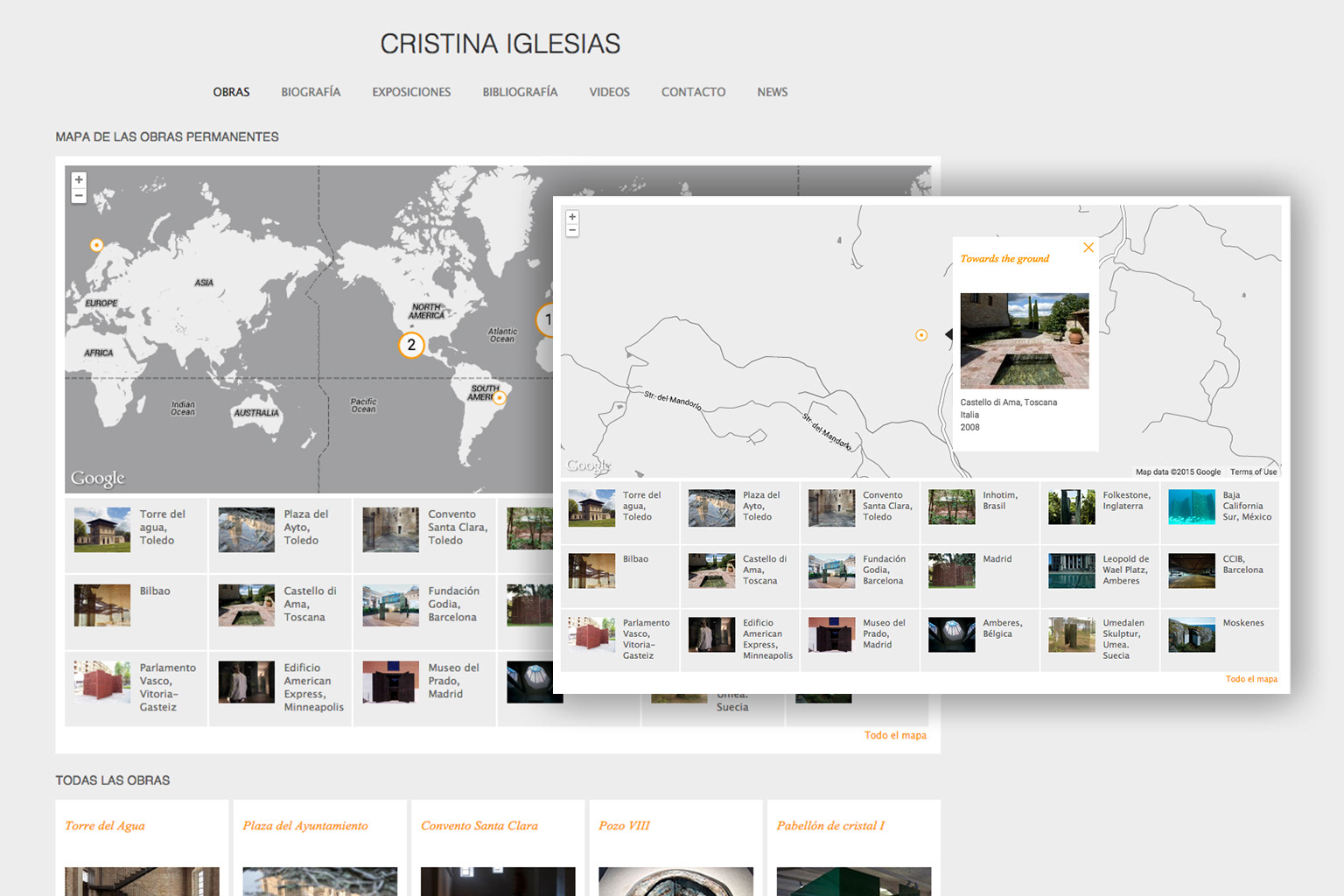Select Inhotim, Brasil item
The image size is (1344, 896).
[979, 512]
